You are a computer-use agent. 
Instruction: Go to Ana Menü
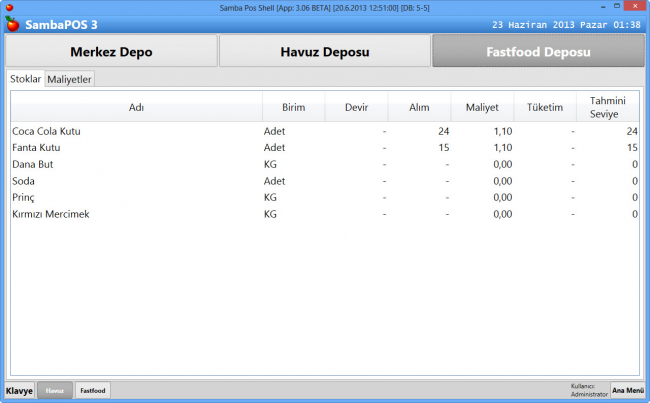627,391
